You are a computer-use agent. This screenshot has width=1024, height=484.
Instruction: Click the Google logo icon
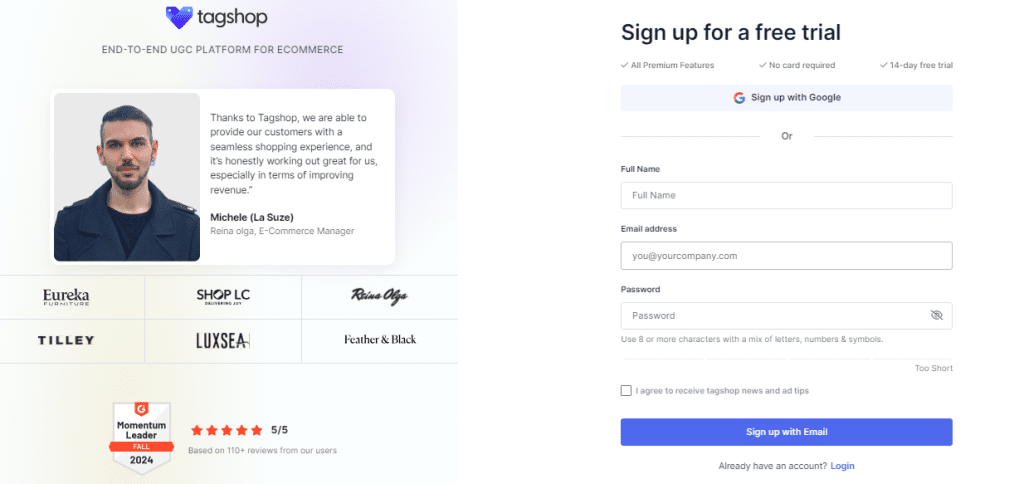click(739, 98)
